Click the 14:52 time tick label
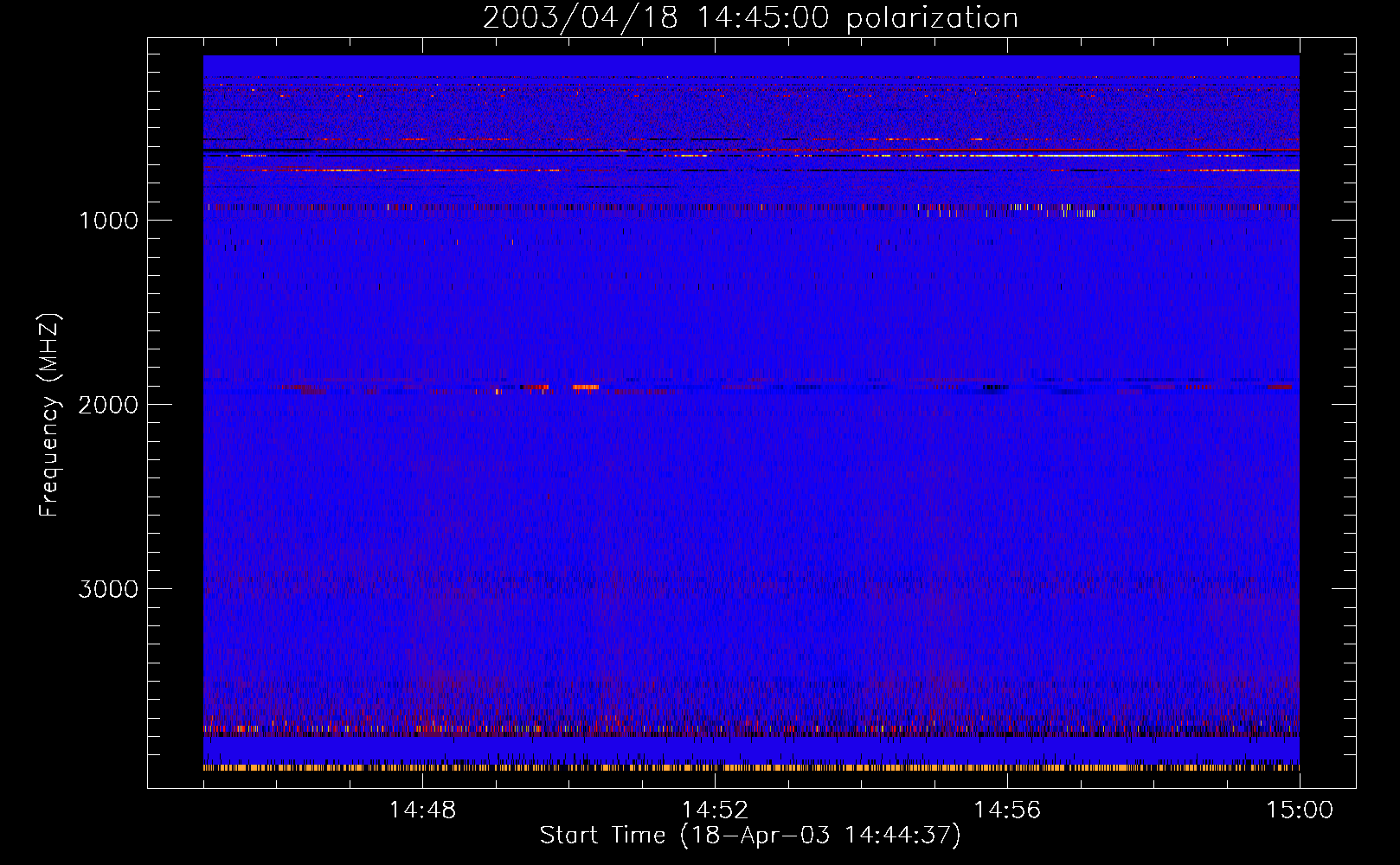This screenshot has width=1400, height=865. click(715, 811)
